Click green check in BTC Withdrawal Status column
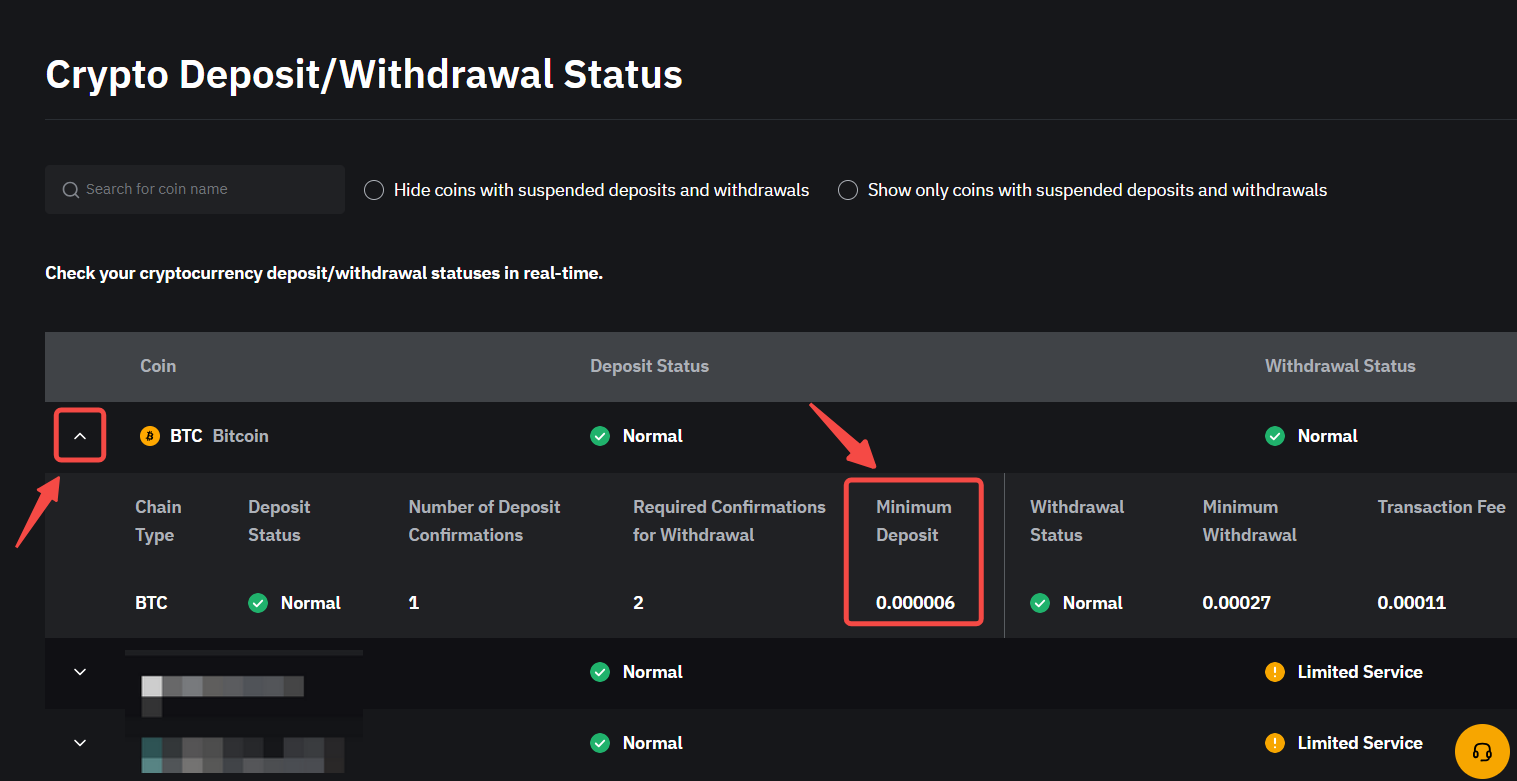 (x=1275, y=436)
